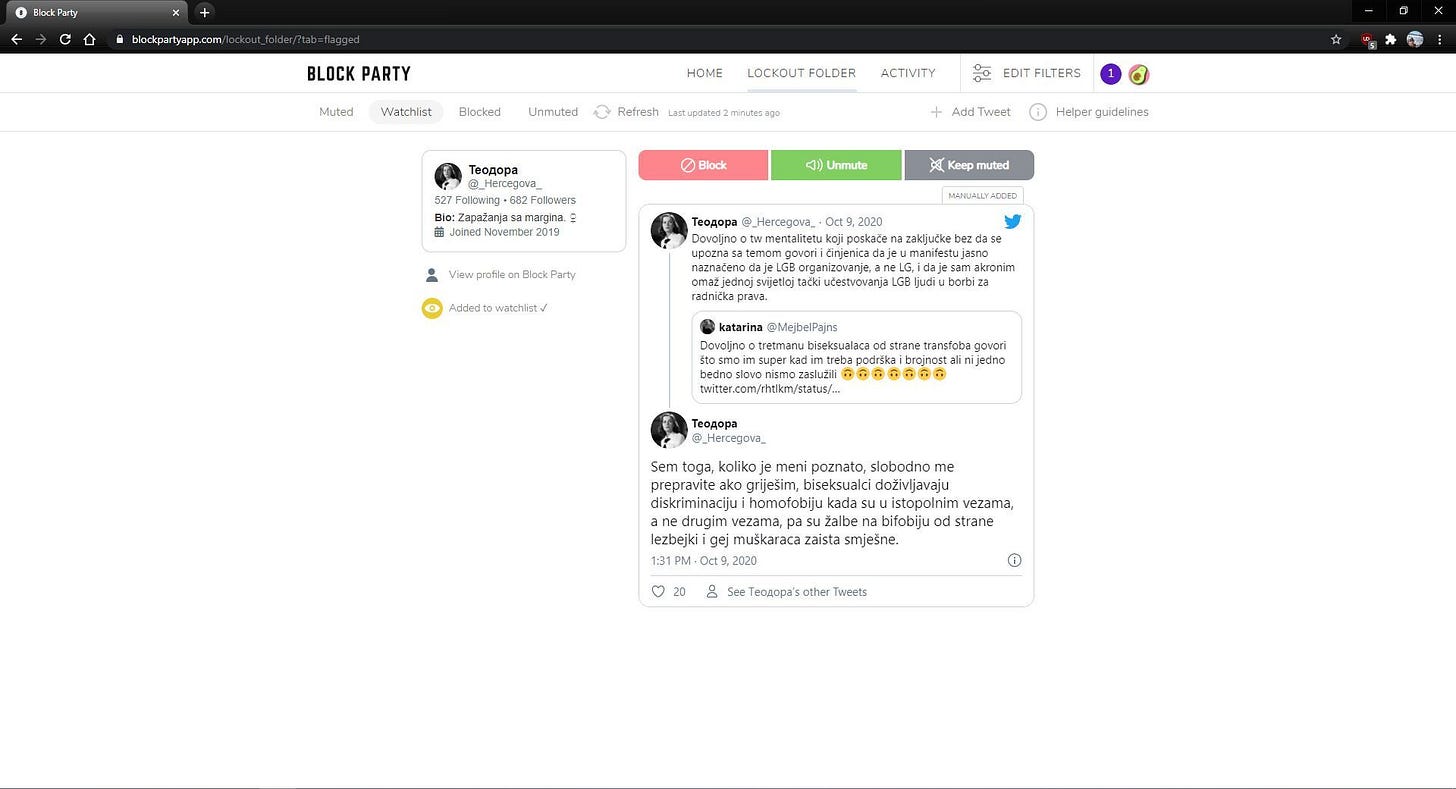Click 527 Following • 682 Followers text
1456x789 pixels.
pyautogui.click(x=505, y=200)
